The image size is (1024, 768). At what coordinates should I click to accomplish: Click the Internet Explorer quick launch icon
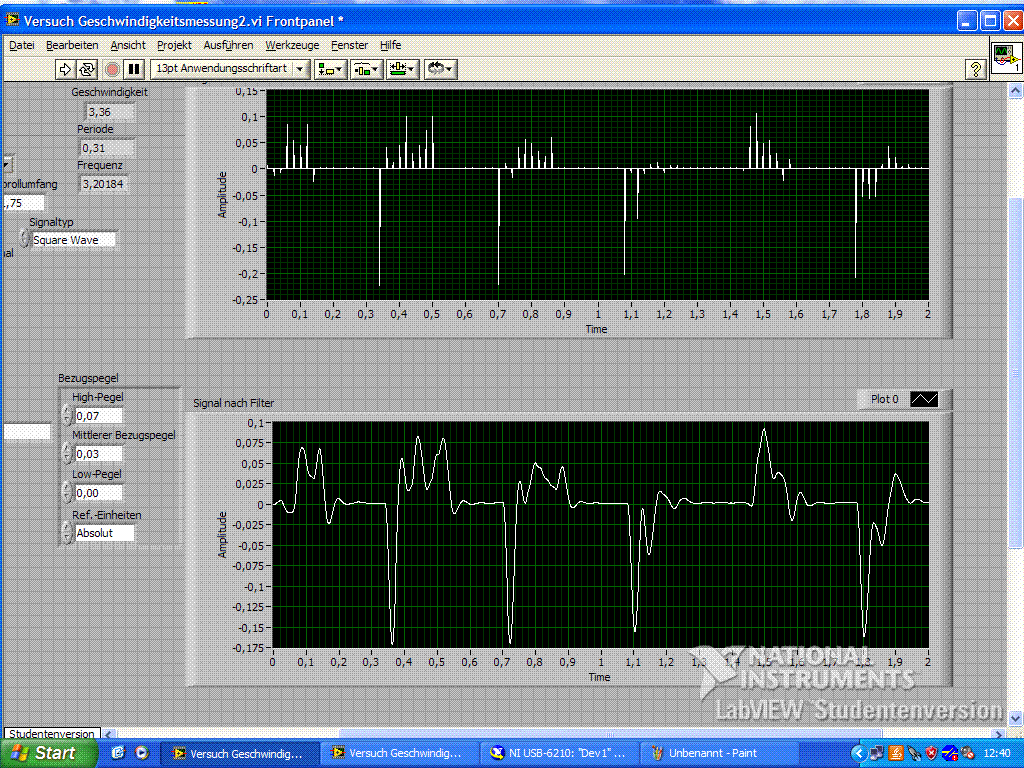point(118,753)
